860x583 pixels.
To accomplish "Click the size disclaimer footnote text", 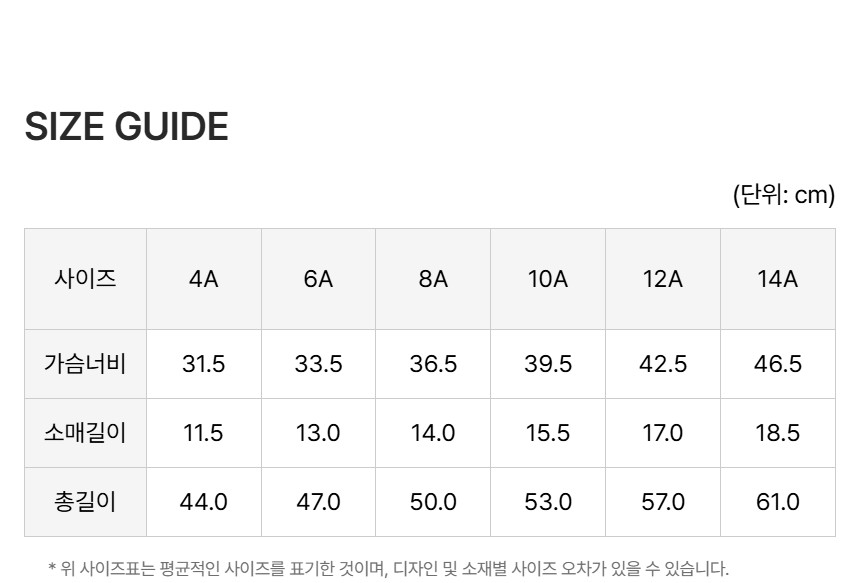I will coord(388,569).
